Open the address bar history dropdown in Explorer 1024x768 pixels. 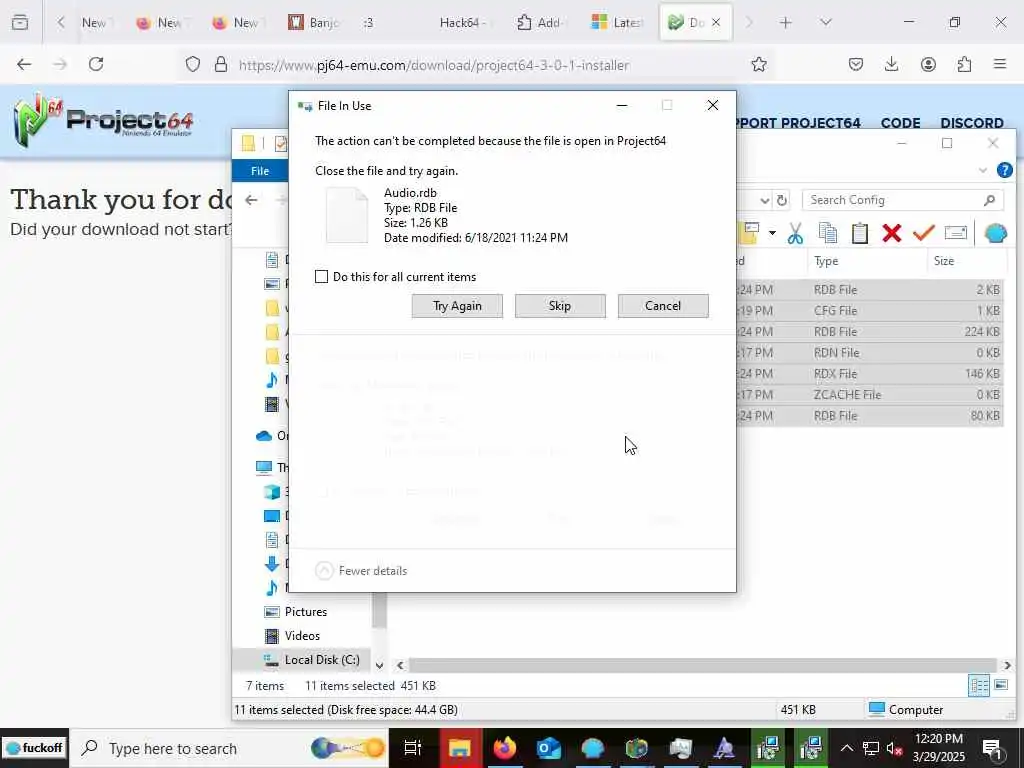click(x=765, y=200)
